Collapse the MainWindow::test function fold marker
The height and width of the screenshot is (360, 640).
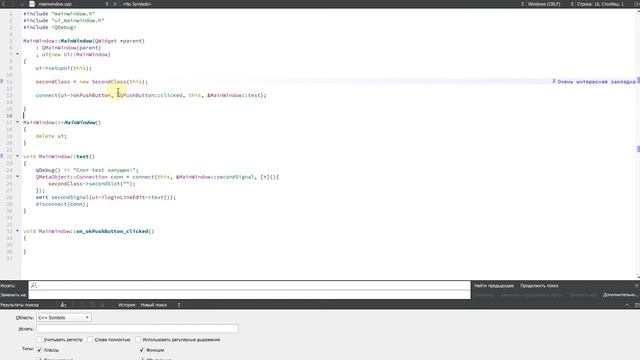pyautogui.click(x=18, y=156)
